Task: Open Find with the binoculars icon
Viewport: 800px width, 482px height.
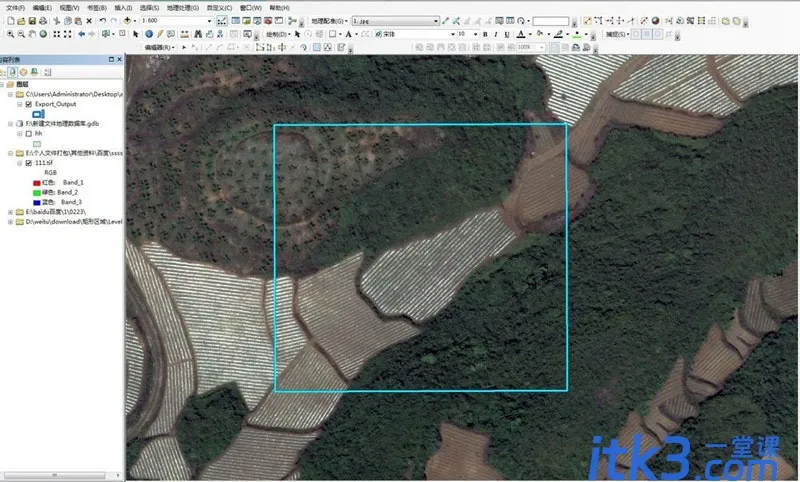Action: coord(198,34)
